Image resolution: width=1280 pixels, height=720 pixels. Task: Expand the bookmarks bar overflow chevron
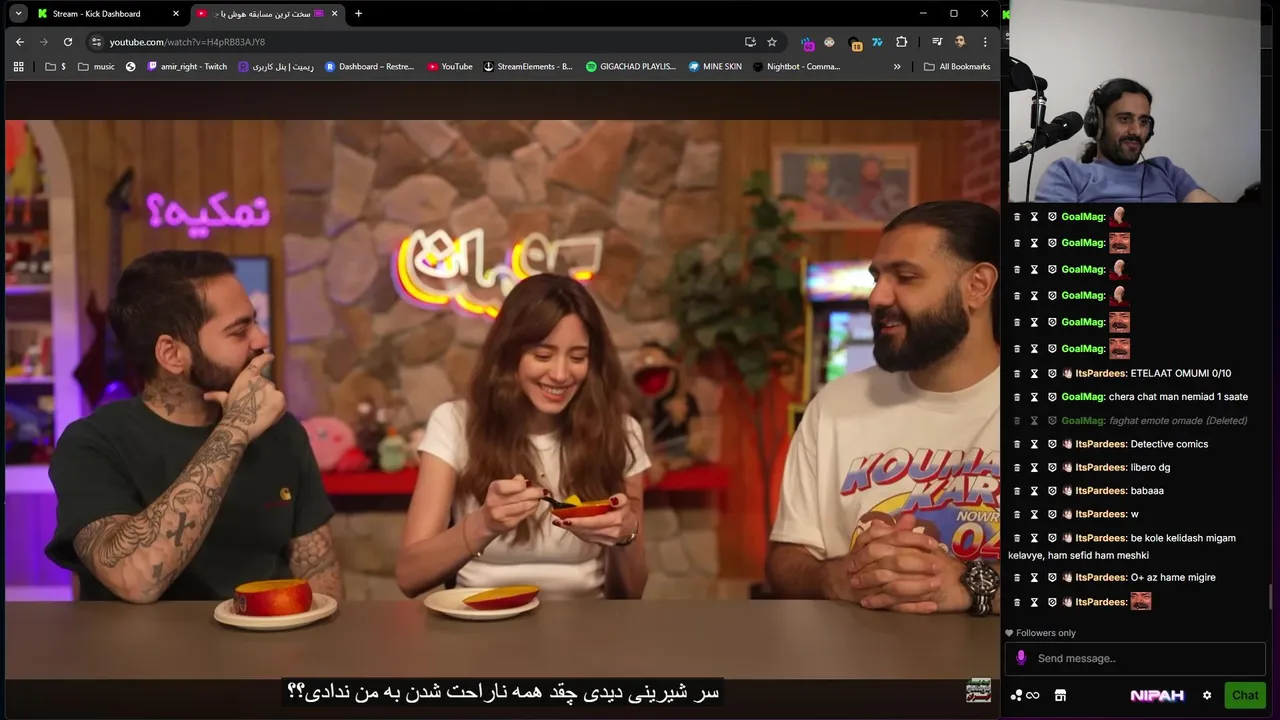click(897, 67)
